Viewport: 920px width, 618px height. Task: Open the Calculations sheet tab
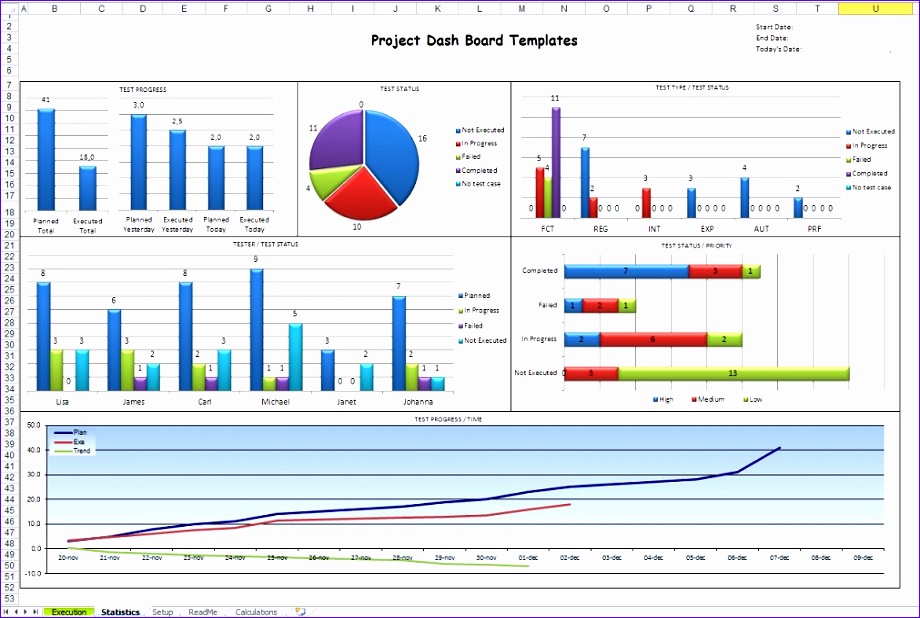[x=256, y=611]
